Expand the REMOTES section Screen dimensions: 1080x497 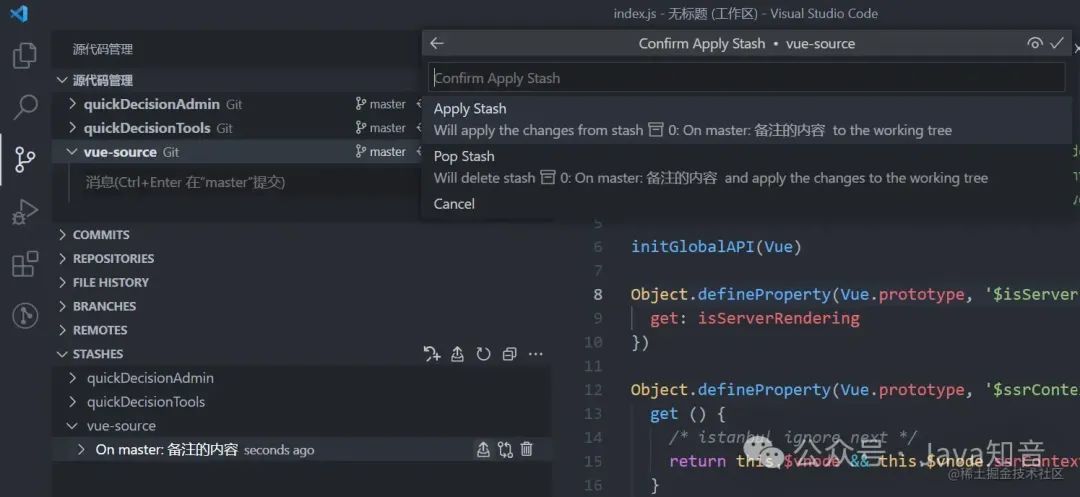pyautogui.click(x=62, y=330)
